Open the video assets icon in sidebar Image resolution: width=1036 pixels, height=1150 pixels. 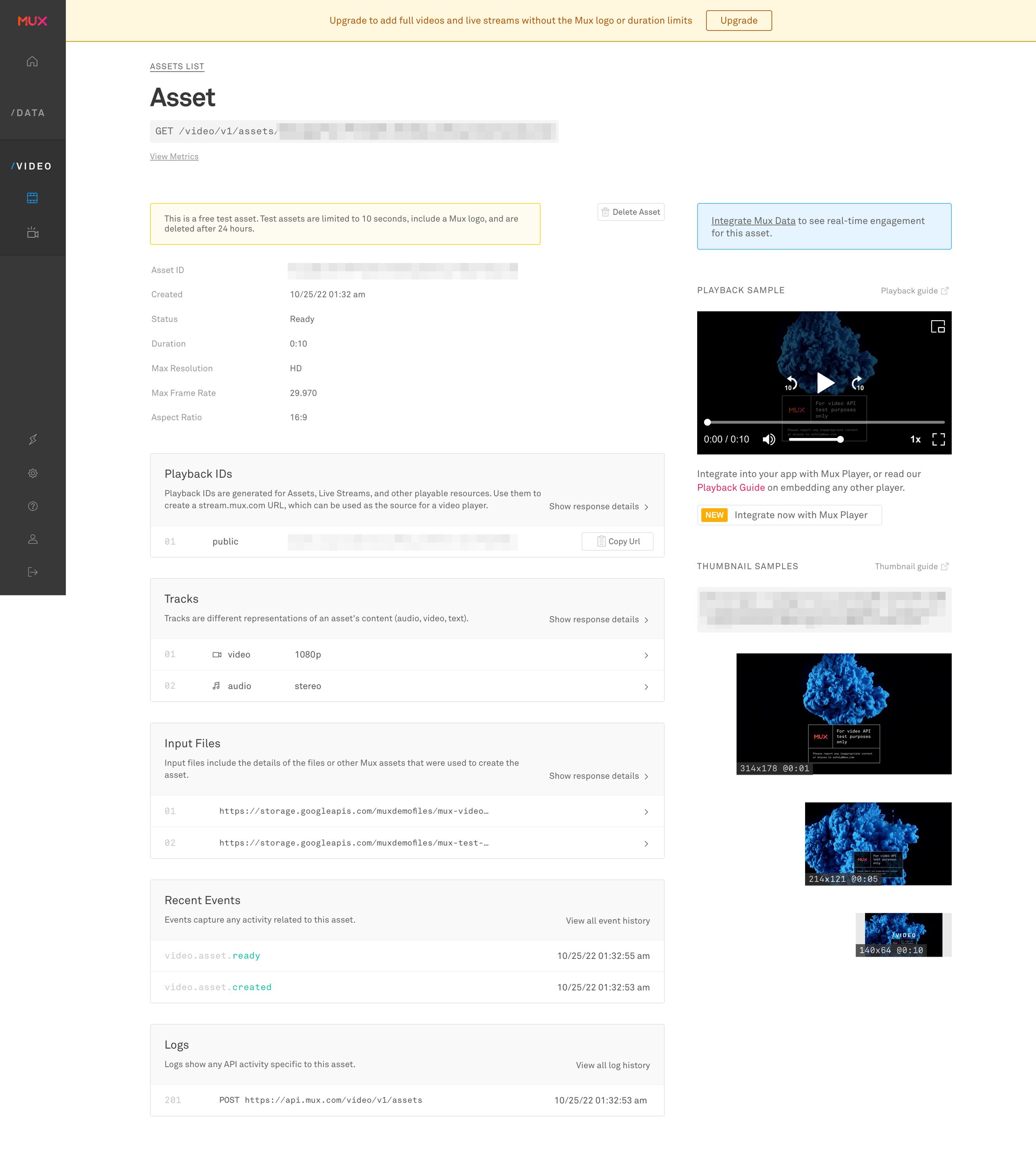(32, 198)
